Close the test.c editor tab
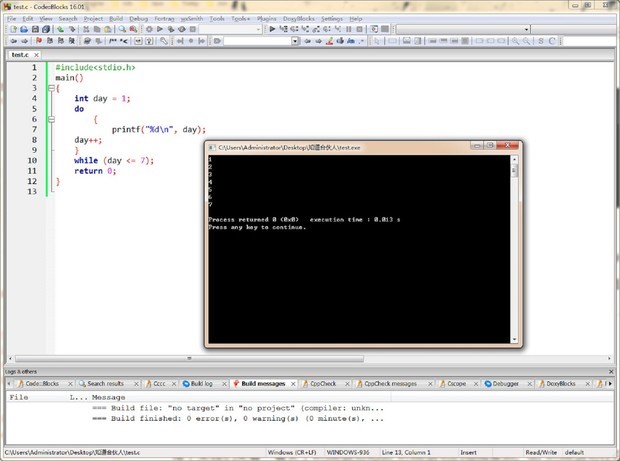This screenshot has height=461, width=620. tap(36, 55)
